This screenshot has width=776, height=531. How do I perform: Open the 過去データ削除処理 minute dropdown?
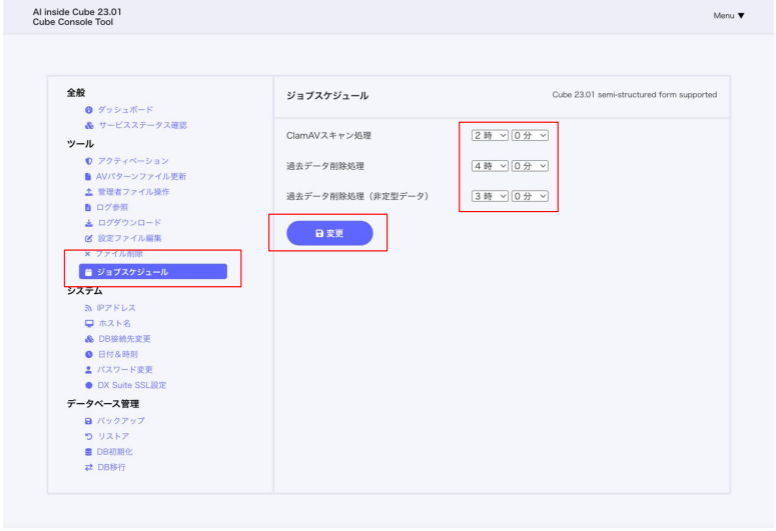[530, 166]
